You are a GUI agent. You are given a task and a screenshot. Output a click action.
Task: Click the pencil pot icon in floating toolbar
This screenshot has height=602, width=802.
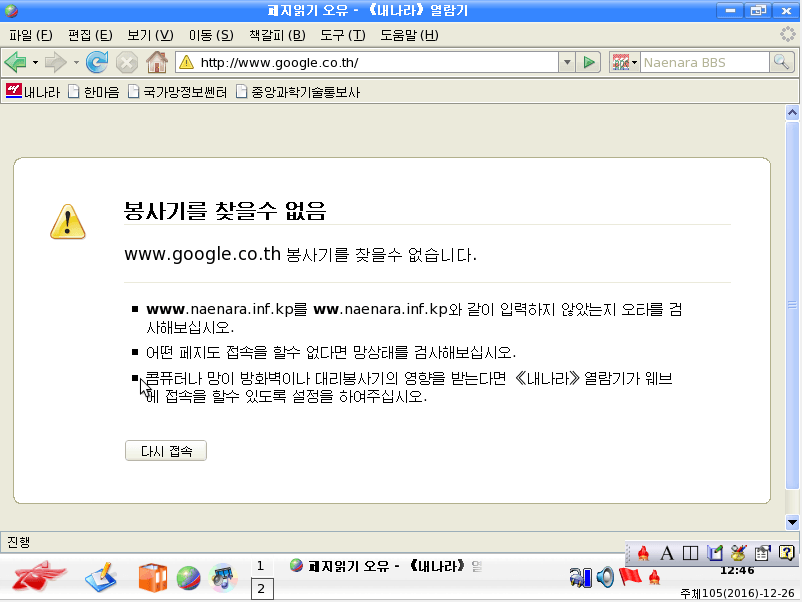coord(738,553)
